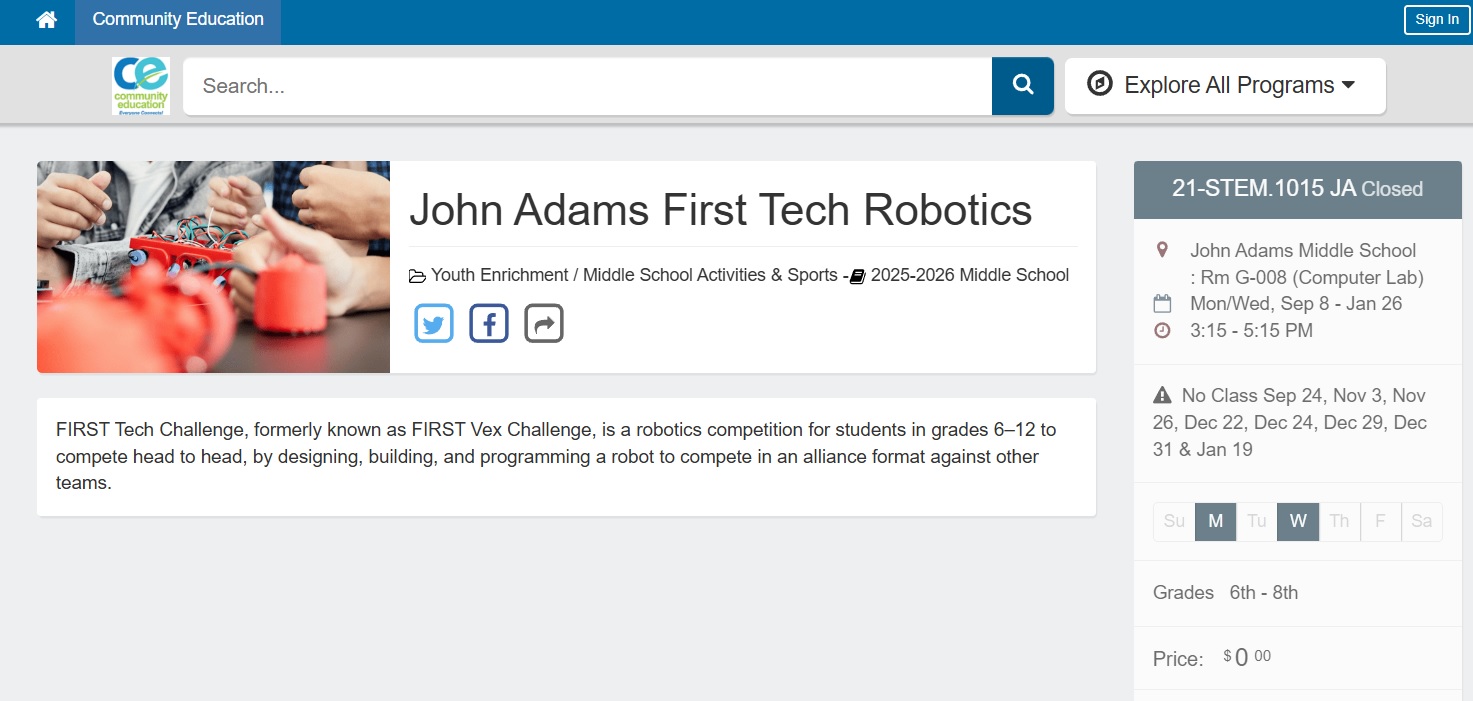Click the location pin icon in the sidebar

1162,250
